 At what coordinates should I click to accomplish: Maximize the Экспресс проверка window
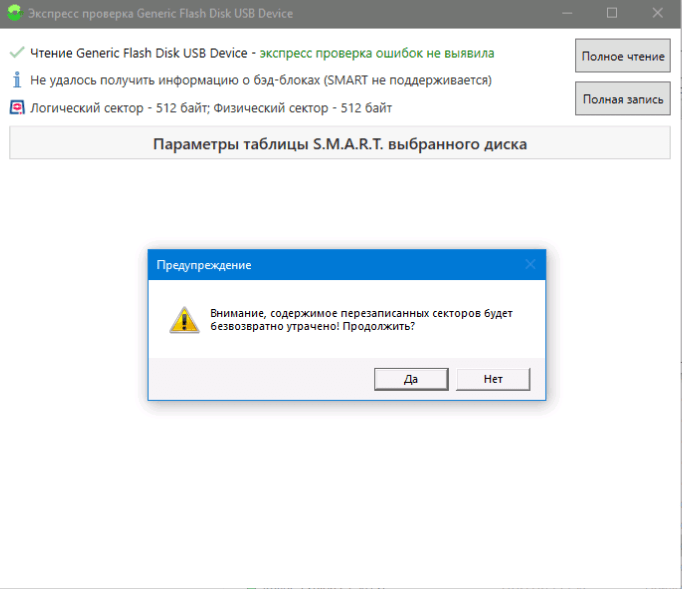[x=612, y=13]
